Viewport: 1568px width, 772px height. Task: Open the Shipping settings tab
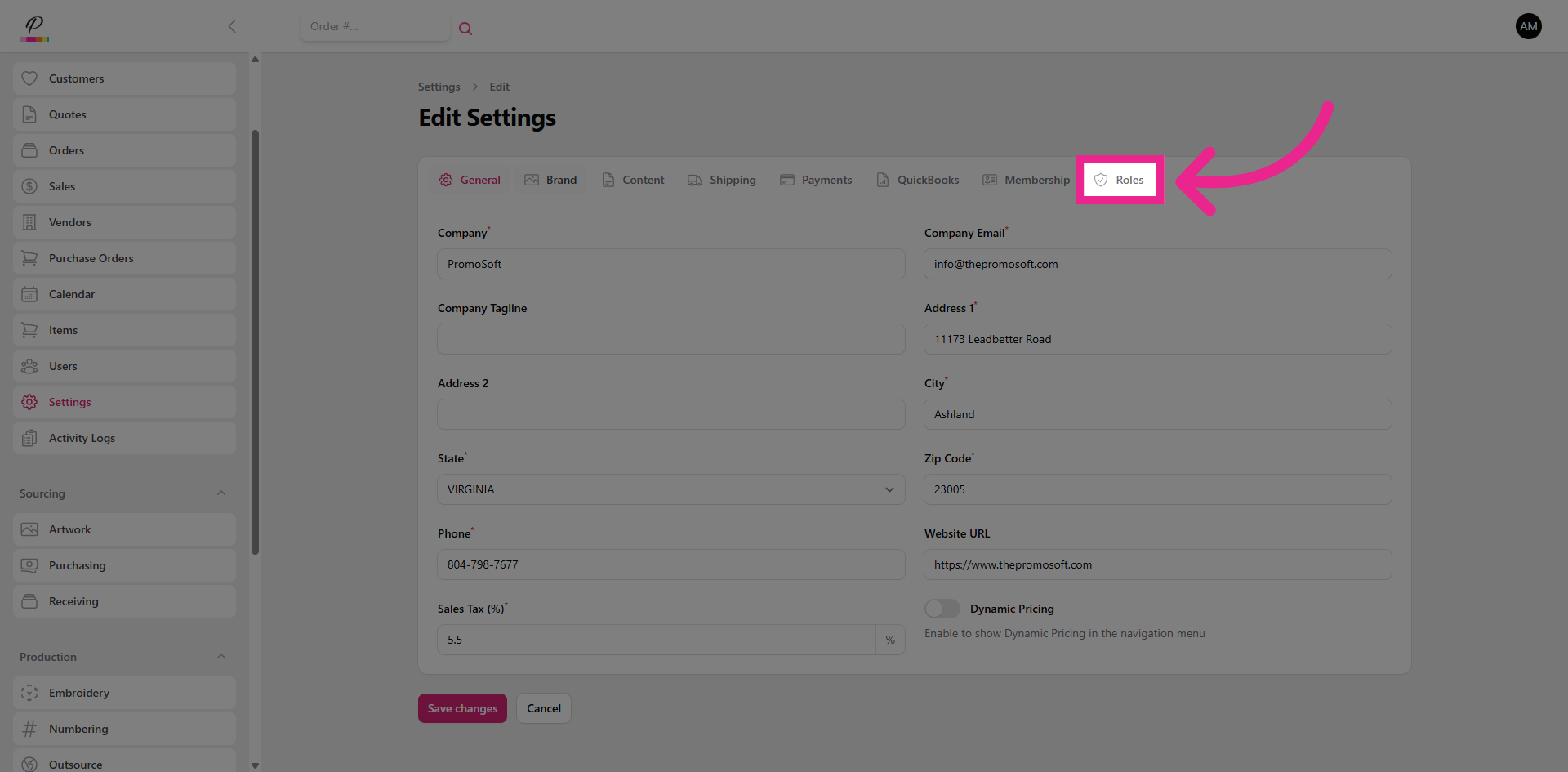pos(722,180)
